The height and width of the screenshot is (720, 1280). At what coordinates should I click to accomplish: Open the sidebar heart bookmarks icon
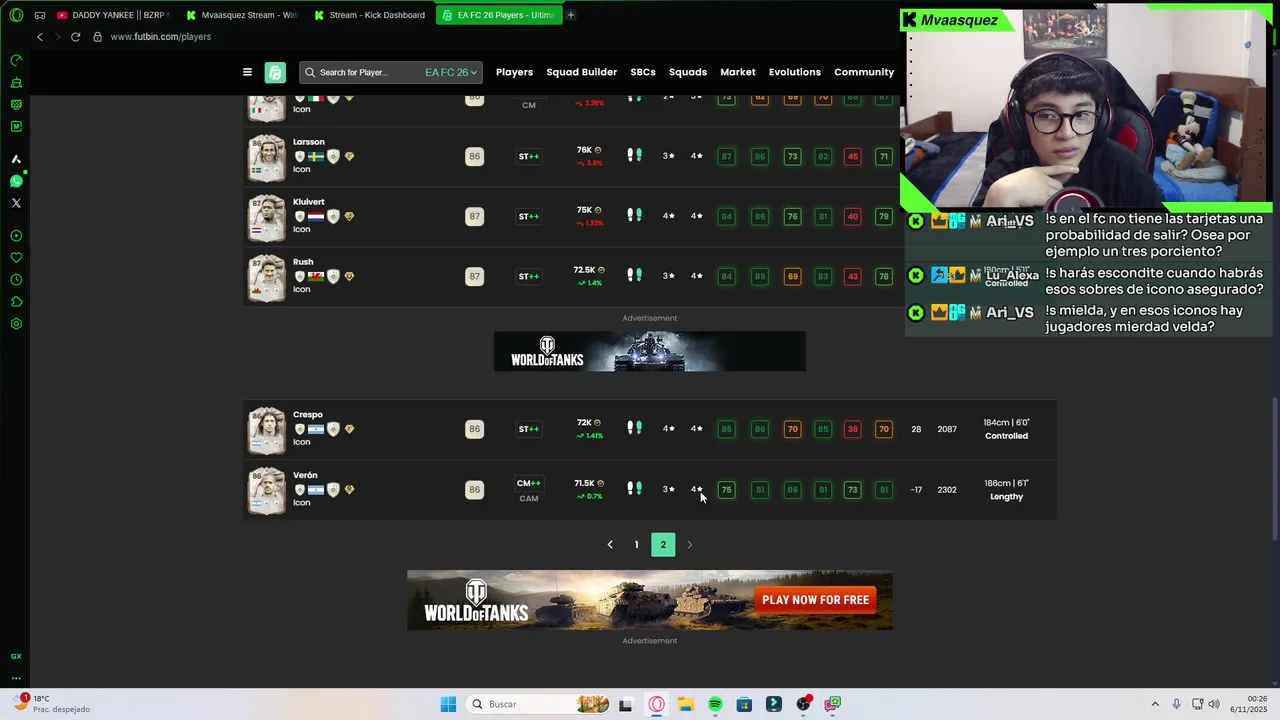[x=16, y=258]
